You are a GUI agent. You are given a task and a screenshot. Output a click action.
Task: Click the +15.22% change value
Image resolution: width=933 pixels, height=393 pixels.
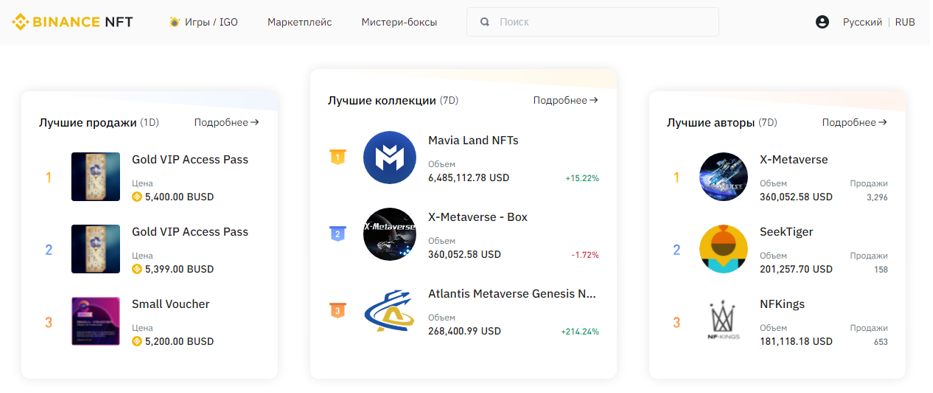(x=582, y=178)
